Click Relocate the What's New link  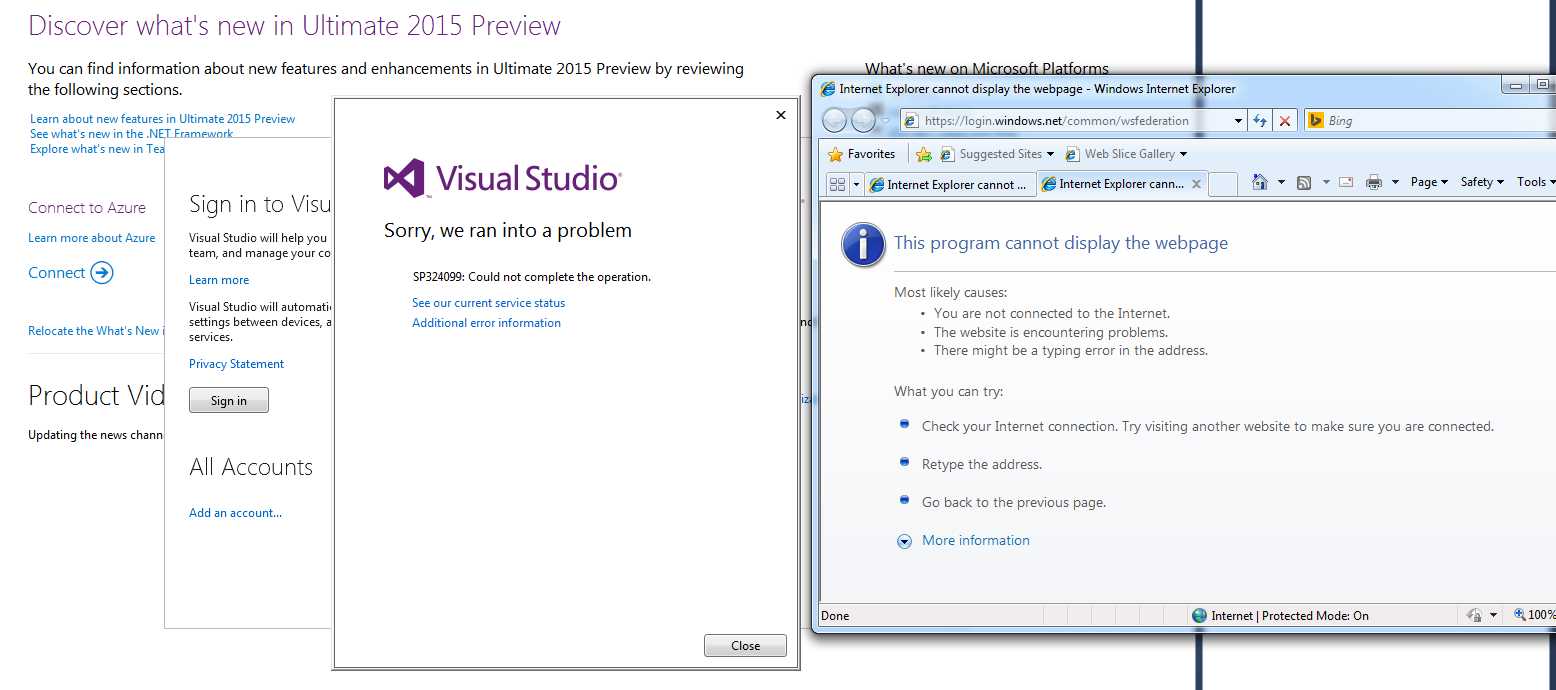[96, 331]
